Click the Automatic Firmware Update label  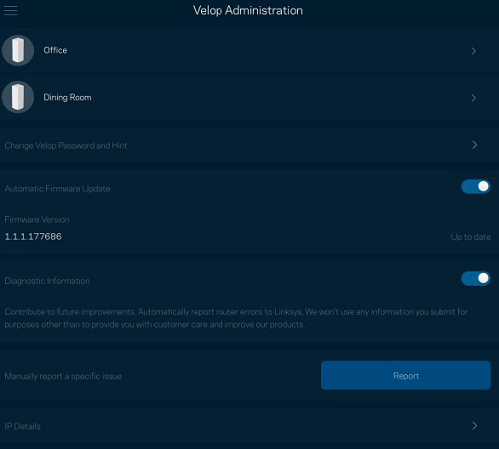click(57, 189)
